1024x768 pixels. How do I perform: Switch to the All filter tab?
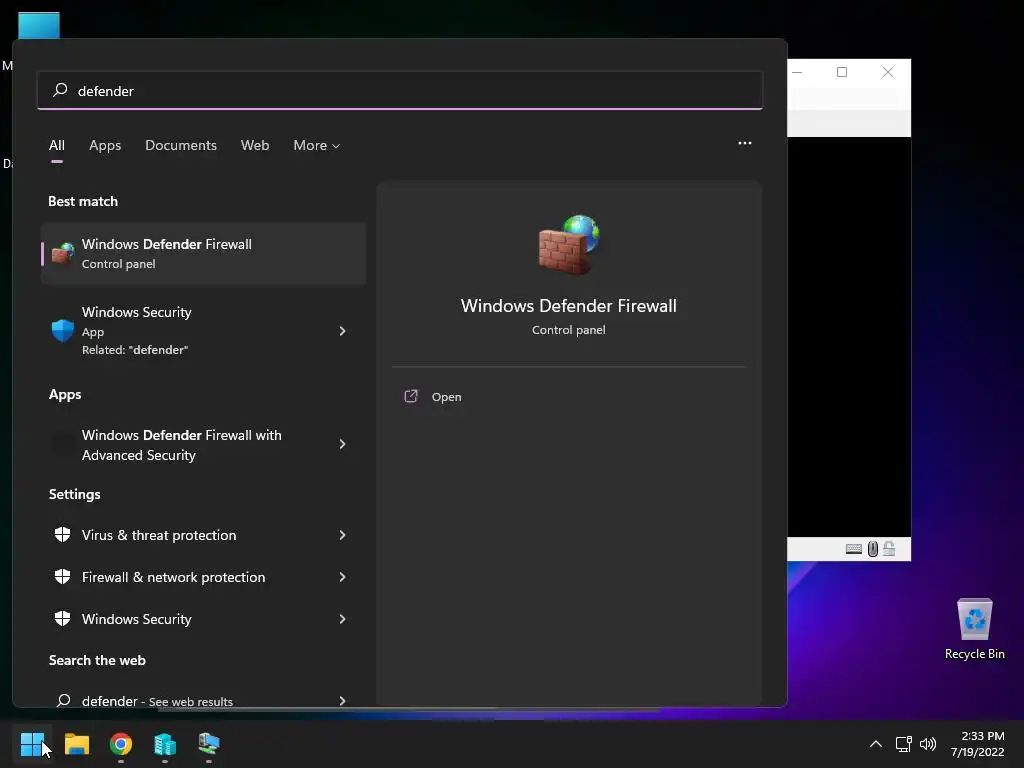tap(57, 146)
